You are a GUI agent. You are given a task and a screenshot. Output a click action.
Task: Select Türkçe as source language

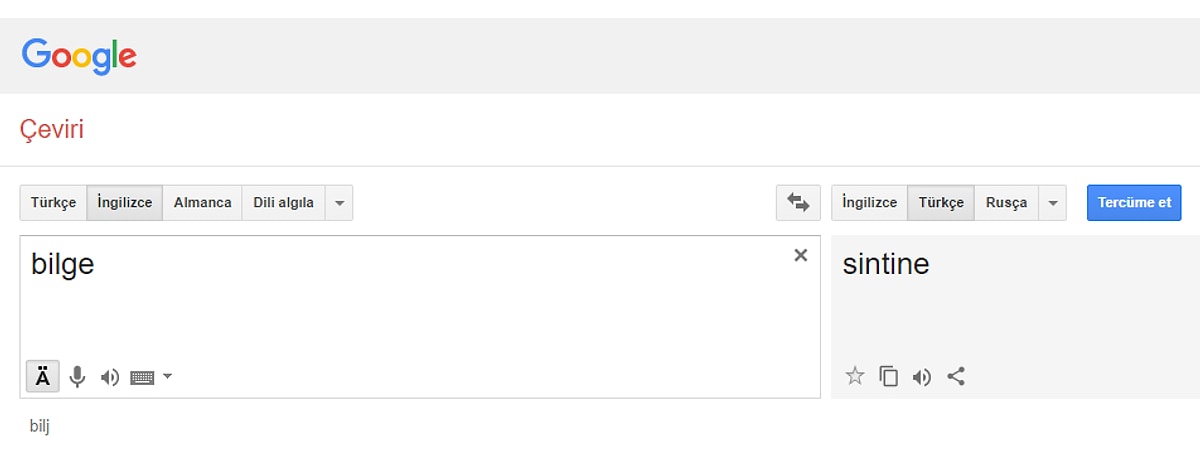tap(53, 203)
